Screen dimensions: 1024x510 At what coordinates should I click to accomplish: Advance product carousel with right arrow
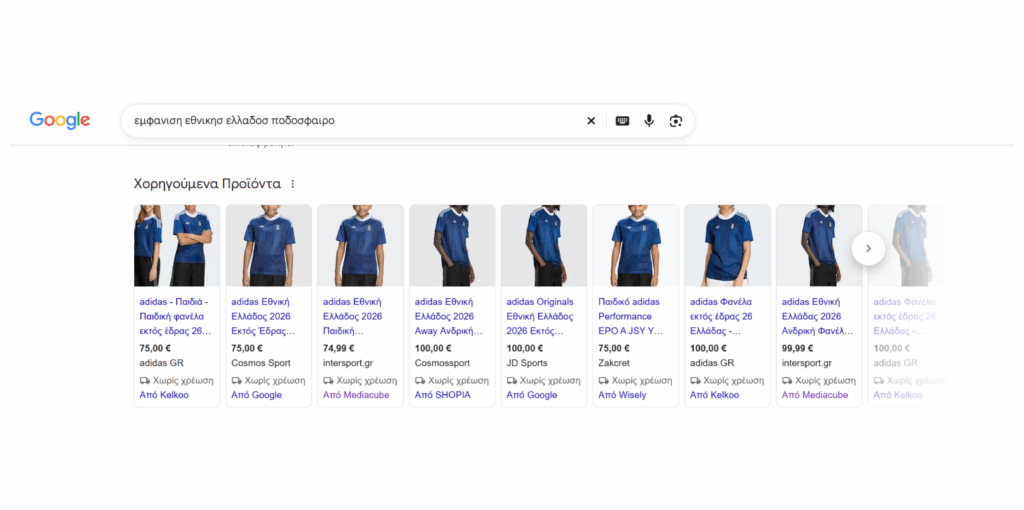click(x=868, y=248)
